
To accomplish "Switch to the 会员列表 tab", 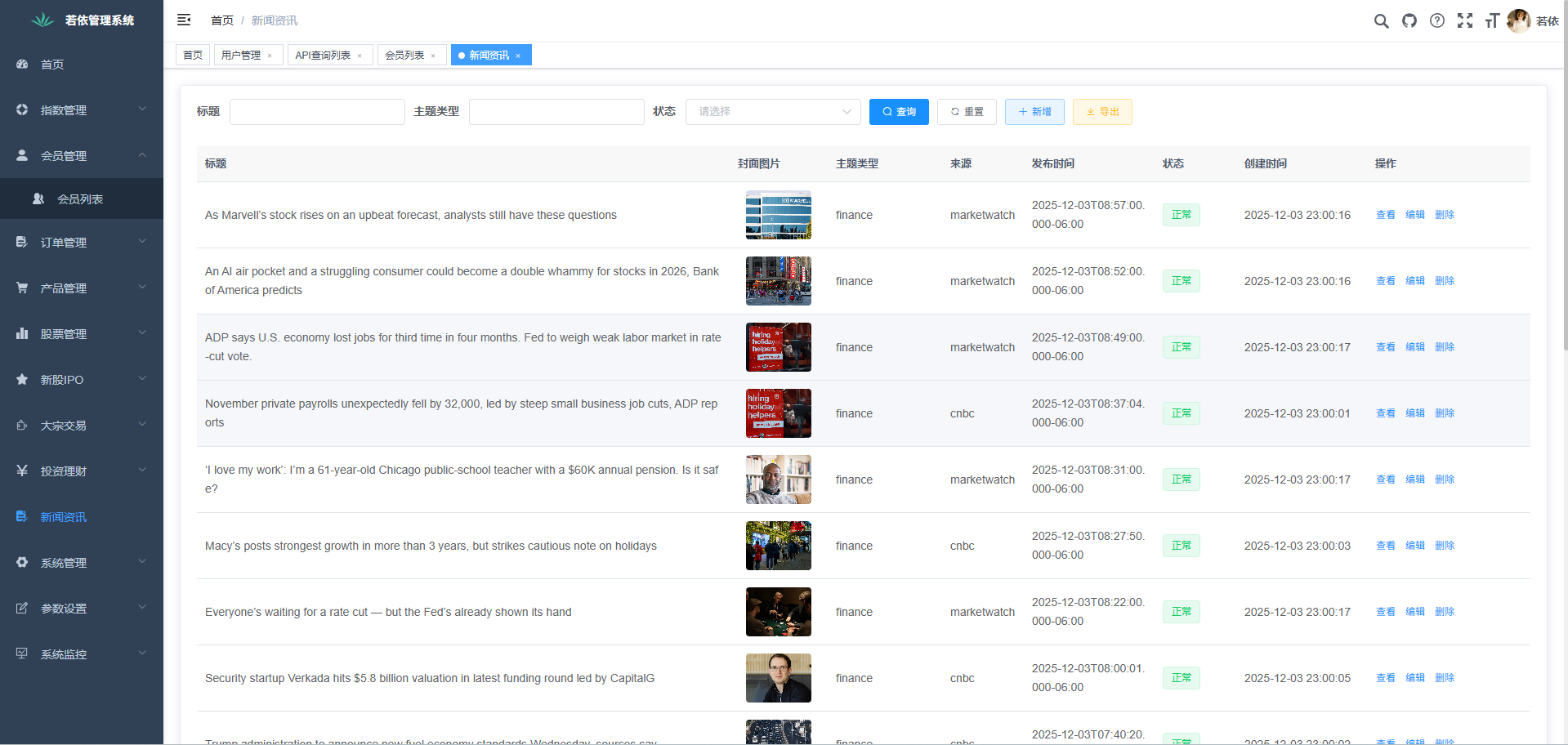I will click(x=404, y=56).
